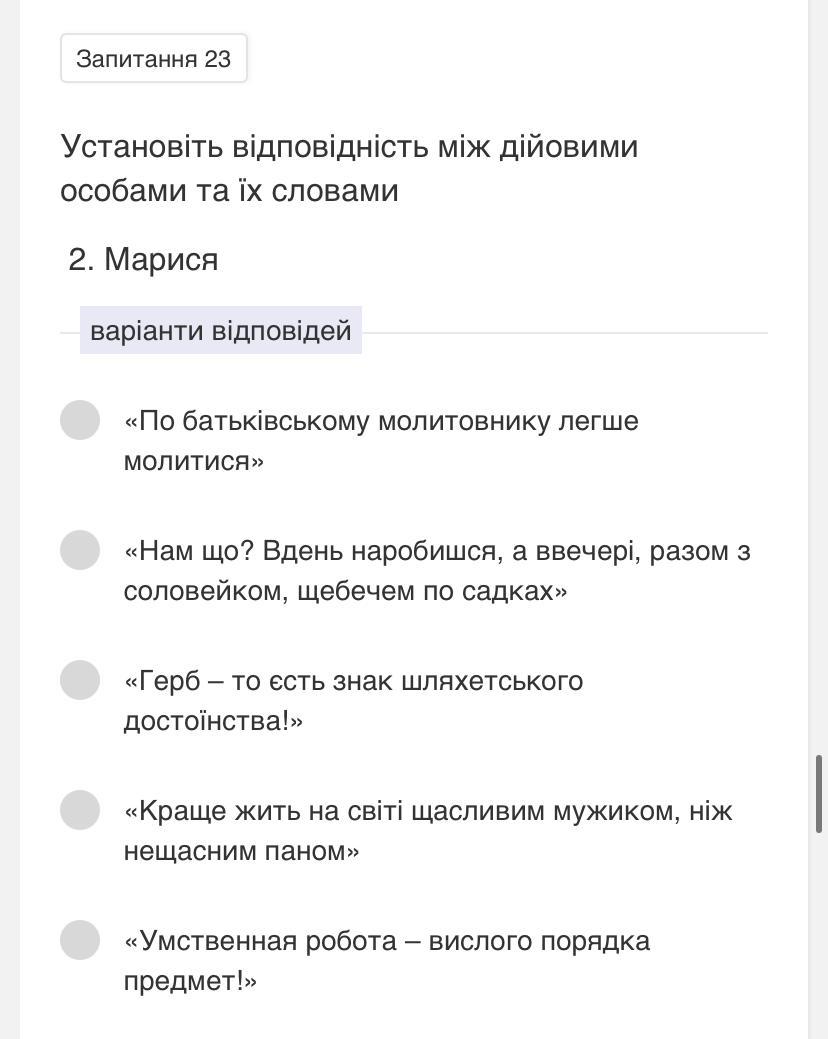Click the «Запитання 23» label button
This screenshot has height=1039, width=828.
154,59
